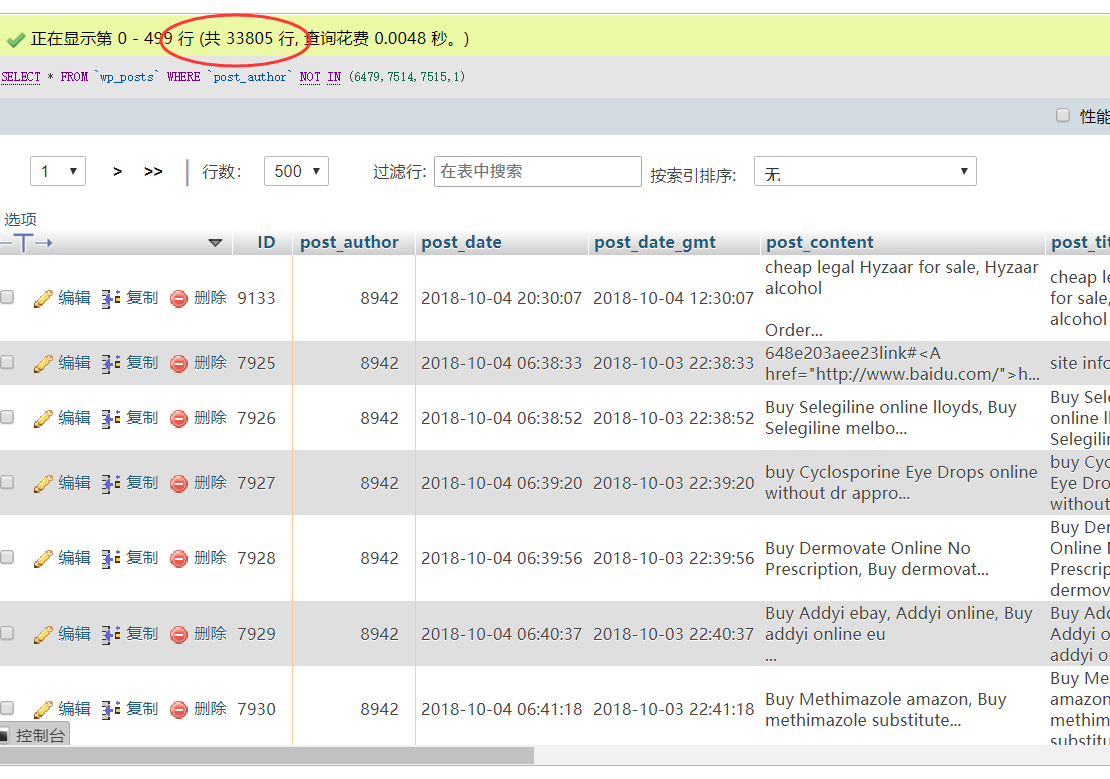The width and height of the screenshot is (1110, 779).
Task: Tick the checkbox for row 9133
Action: point(8,298)
